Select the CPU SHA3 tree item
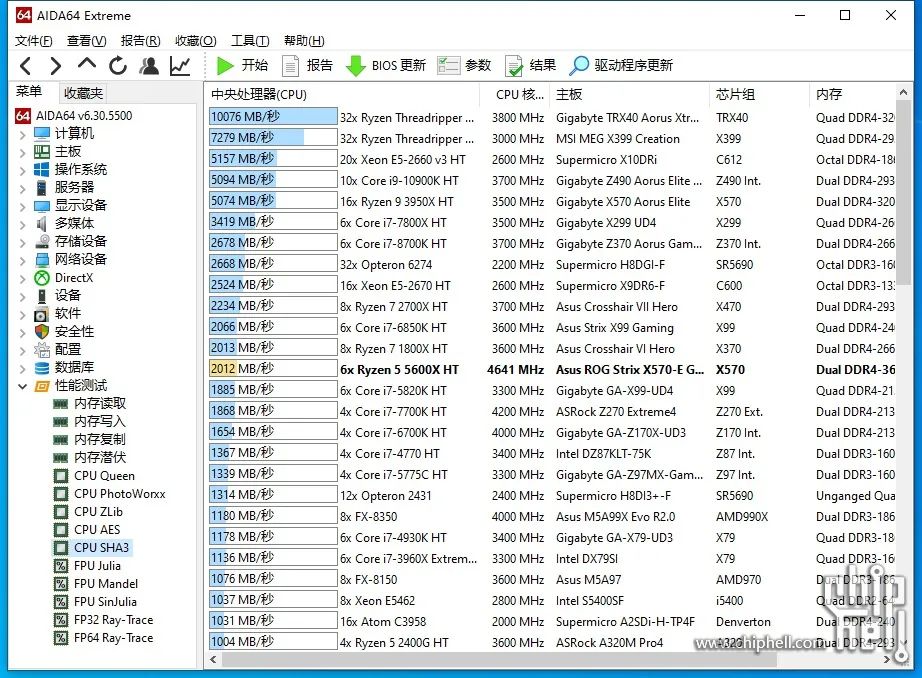 click(92, 547)
